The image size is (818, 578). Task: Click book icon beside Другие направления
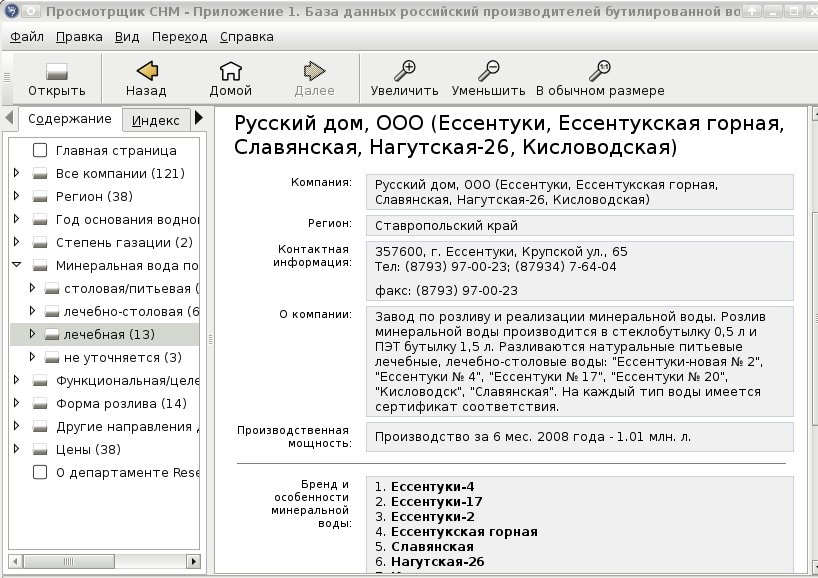click(x=40, y=426)
